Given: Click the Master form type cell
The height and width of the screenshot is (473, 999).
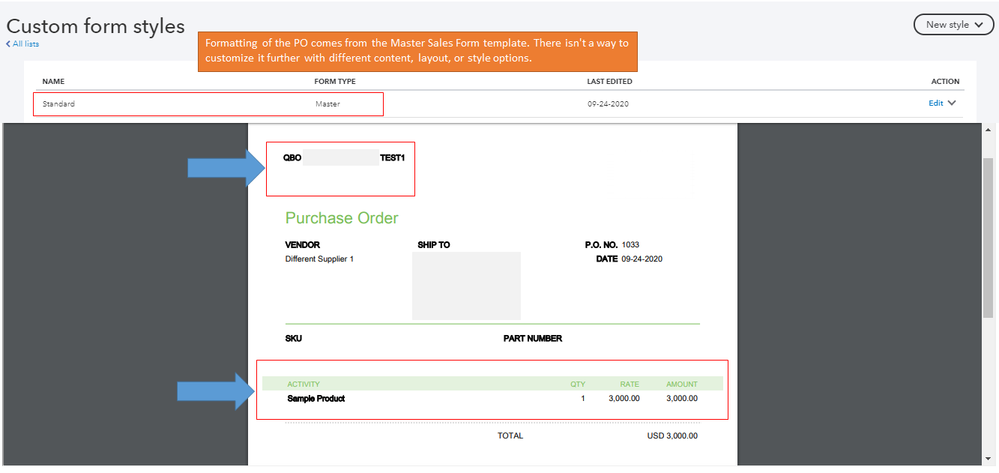Looking at the screenshot, I should pyautogui.click(x=328, y=104).
